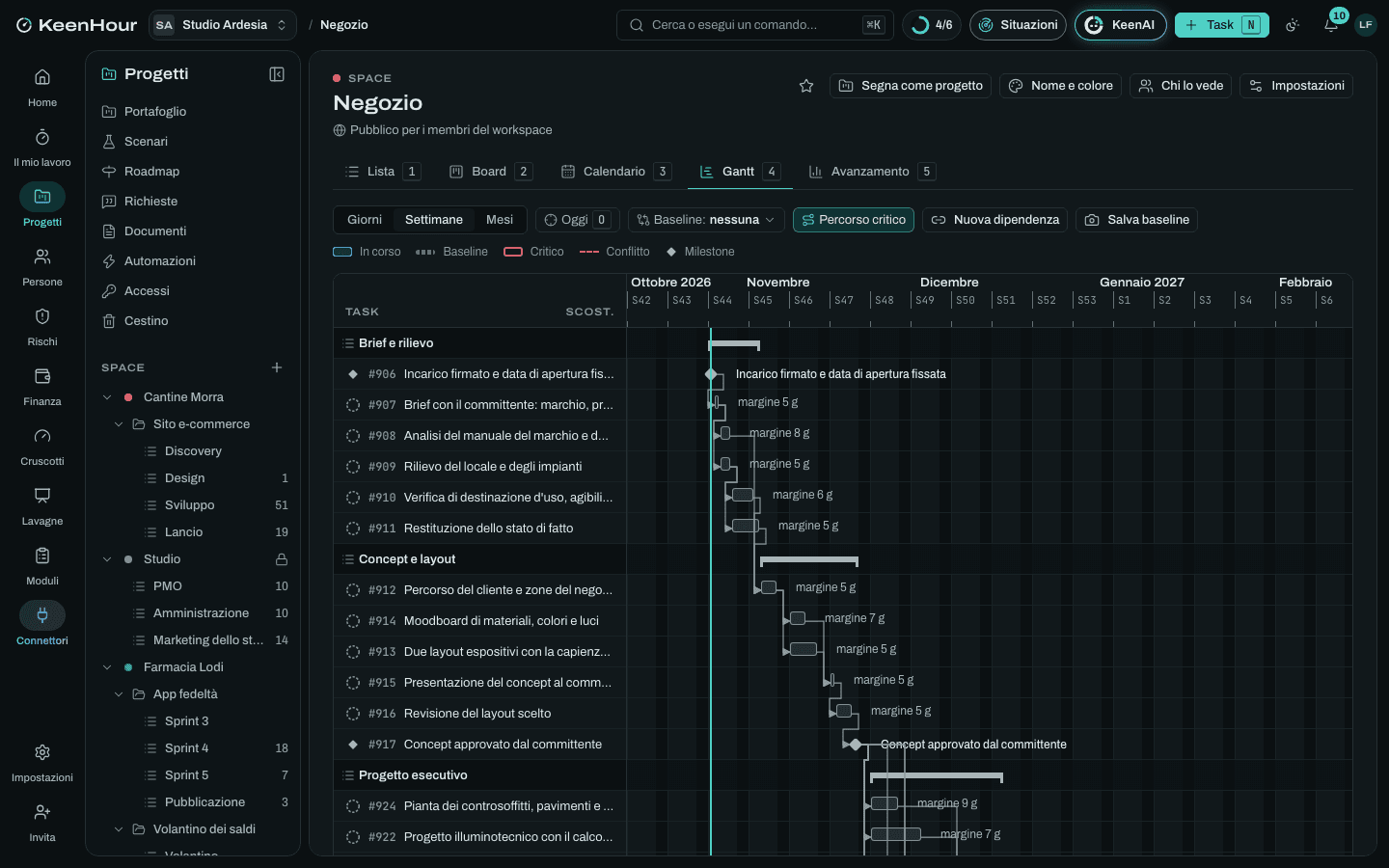The width and height of the screenshot is (1389, 868).
Task: Click the Brief e rilievo summary bar
Action: click(x=734, y=344)
